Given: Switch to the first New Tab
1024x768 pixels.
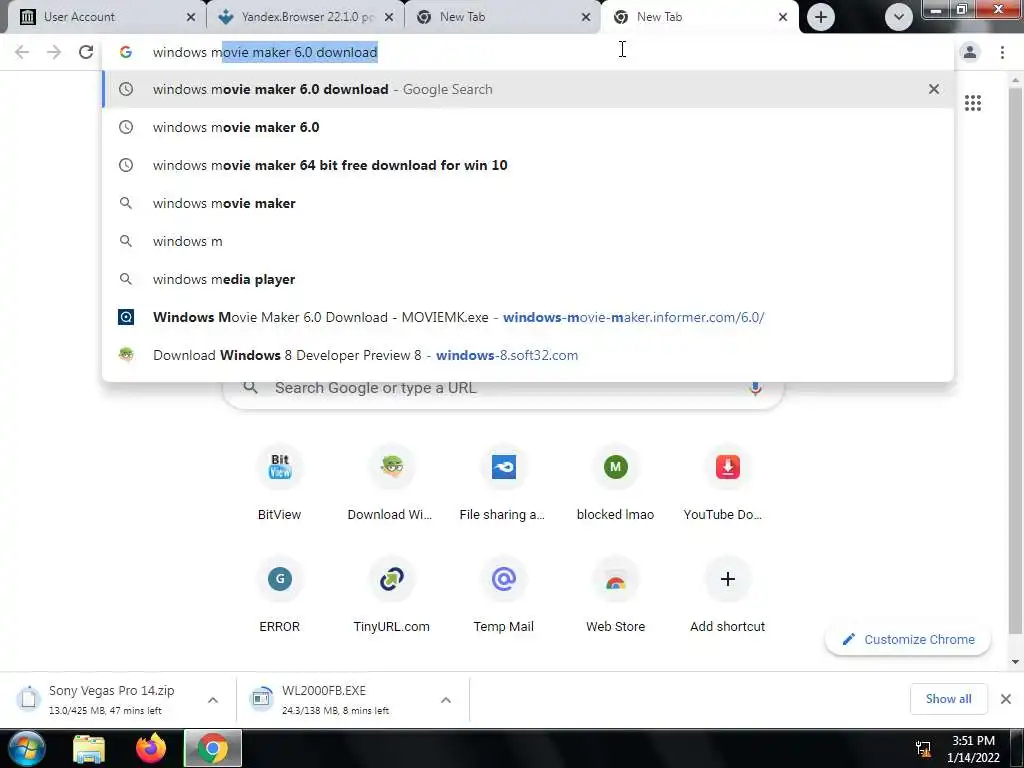Looking at the screenshot, I should [x=503, y=17].
